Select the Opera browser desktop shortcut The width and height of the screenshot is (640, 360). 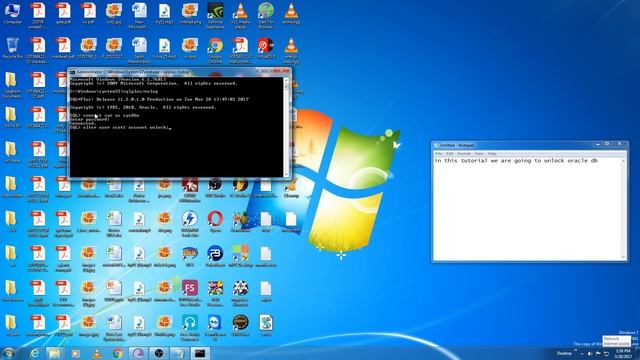215,222
